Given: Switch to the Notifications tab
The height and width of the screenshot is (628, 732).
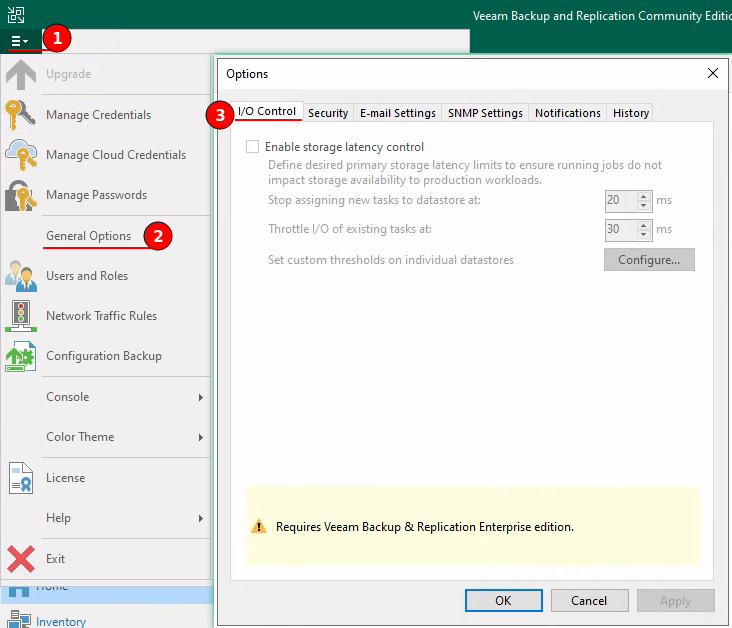Looking at the screenshot, I should click(568, 113).
